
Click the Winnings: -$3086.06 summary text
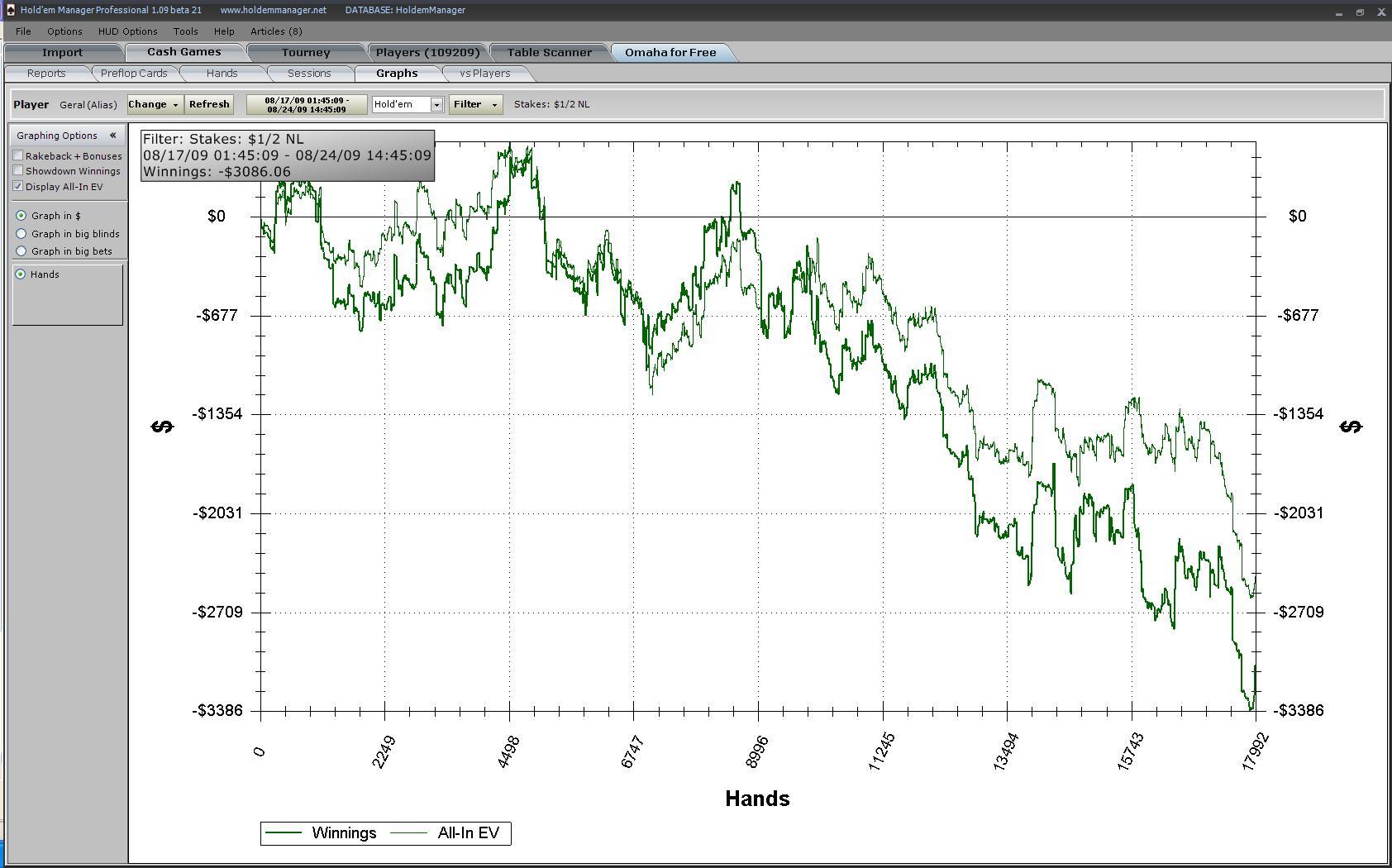pyautogui.click(x=217, y=172)
